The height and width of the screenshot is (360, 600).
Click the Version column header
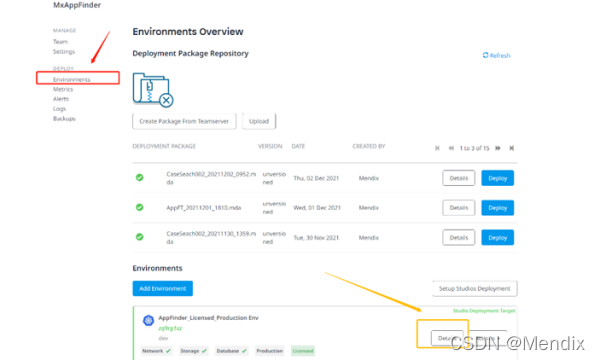coord(270,146)
